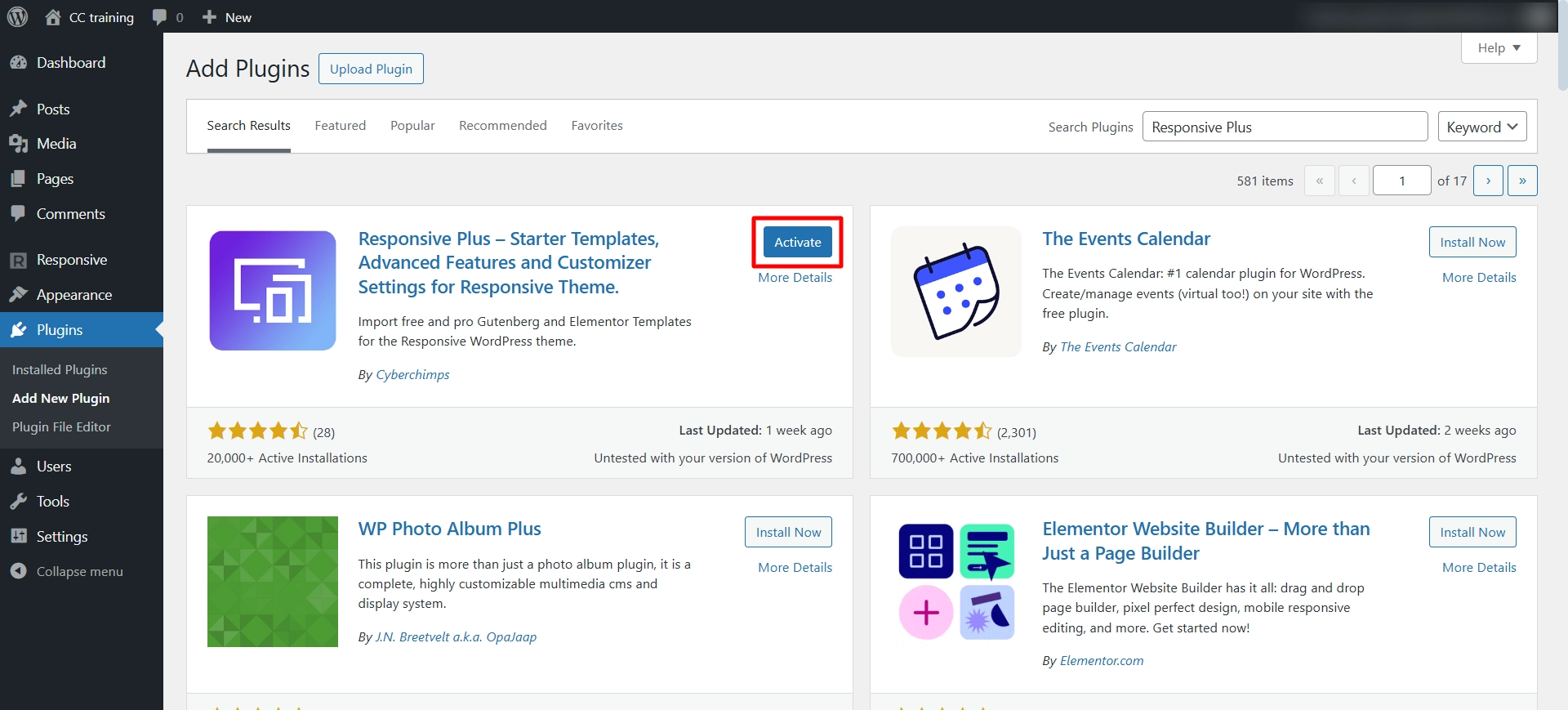The image size is (1568, 710).
Task: Open The Events Calendar title link
Action: pos(1126,239)
